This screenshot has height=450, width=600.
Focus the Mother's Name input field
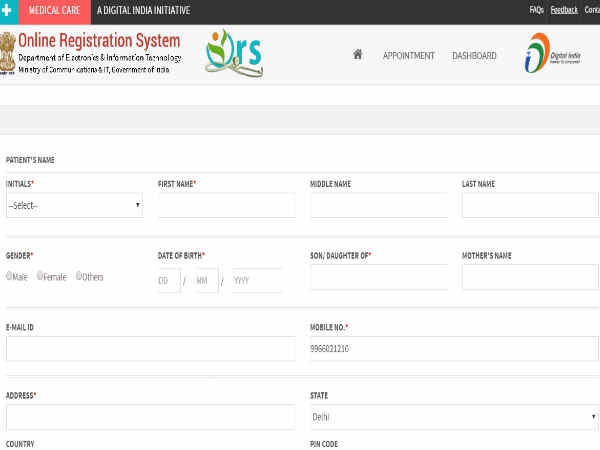[x=530, y=277]
